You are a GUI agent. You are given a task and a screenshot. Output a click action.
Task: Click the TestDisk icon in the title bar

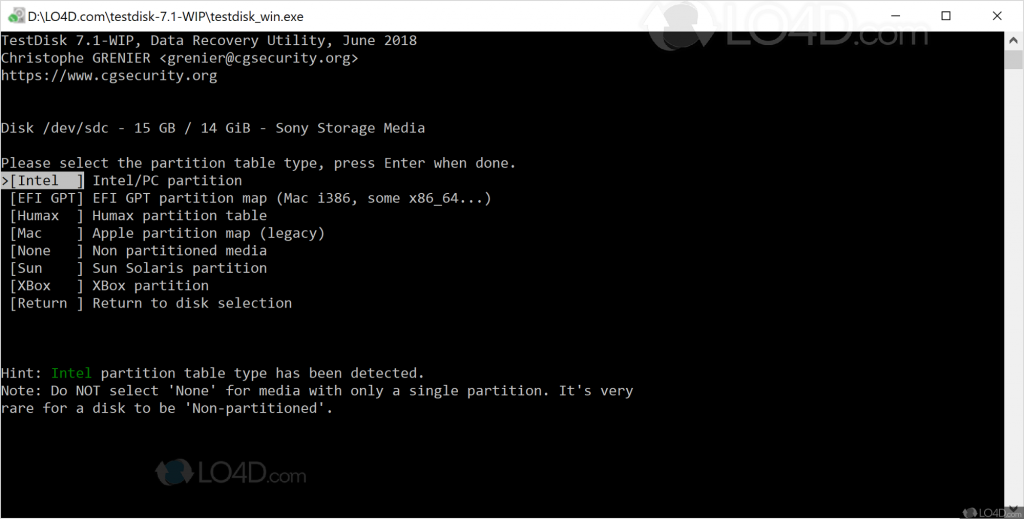click(x=16, y=16)
